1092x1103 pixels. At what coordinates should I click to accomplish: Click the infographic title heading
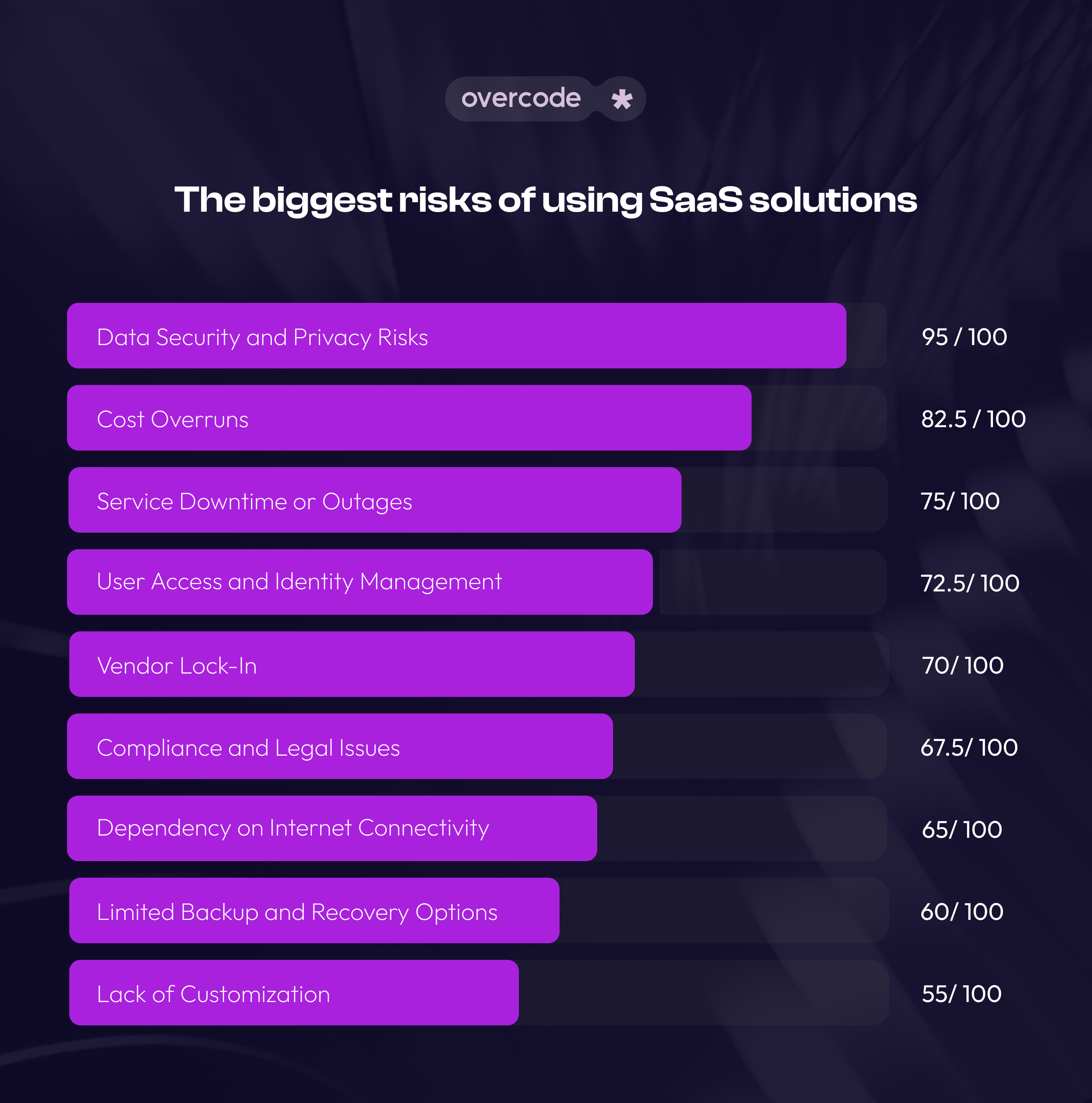545,200
